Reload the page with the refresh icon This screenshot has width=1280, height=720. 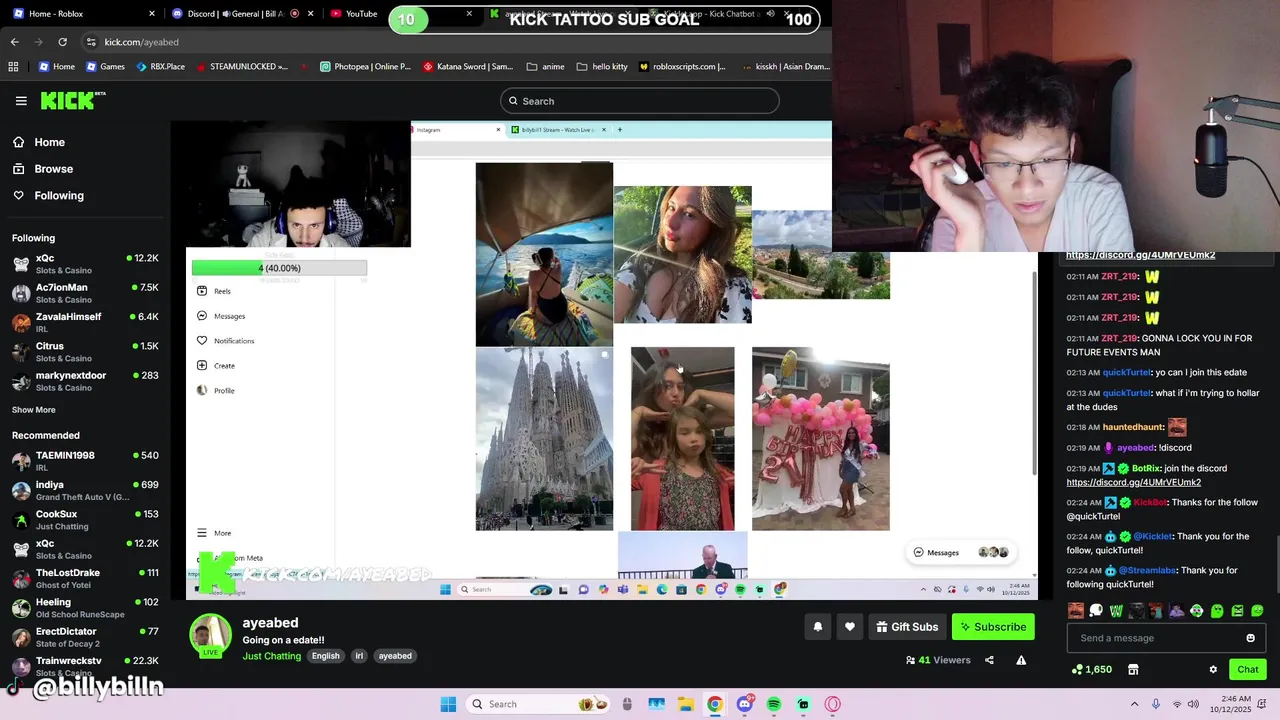click(62, 42)
